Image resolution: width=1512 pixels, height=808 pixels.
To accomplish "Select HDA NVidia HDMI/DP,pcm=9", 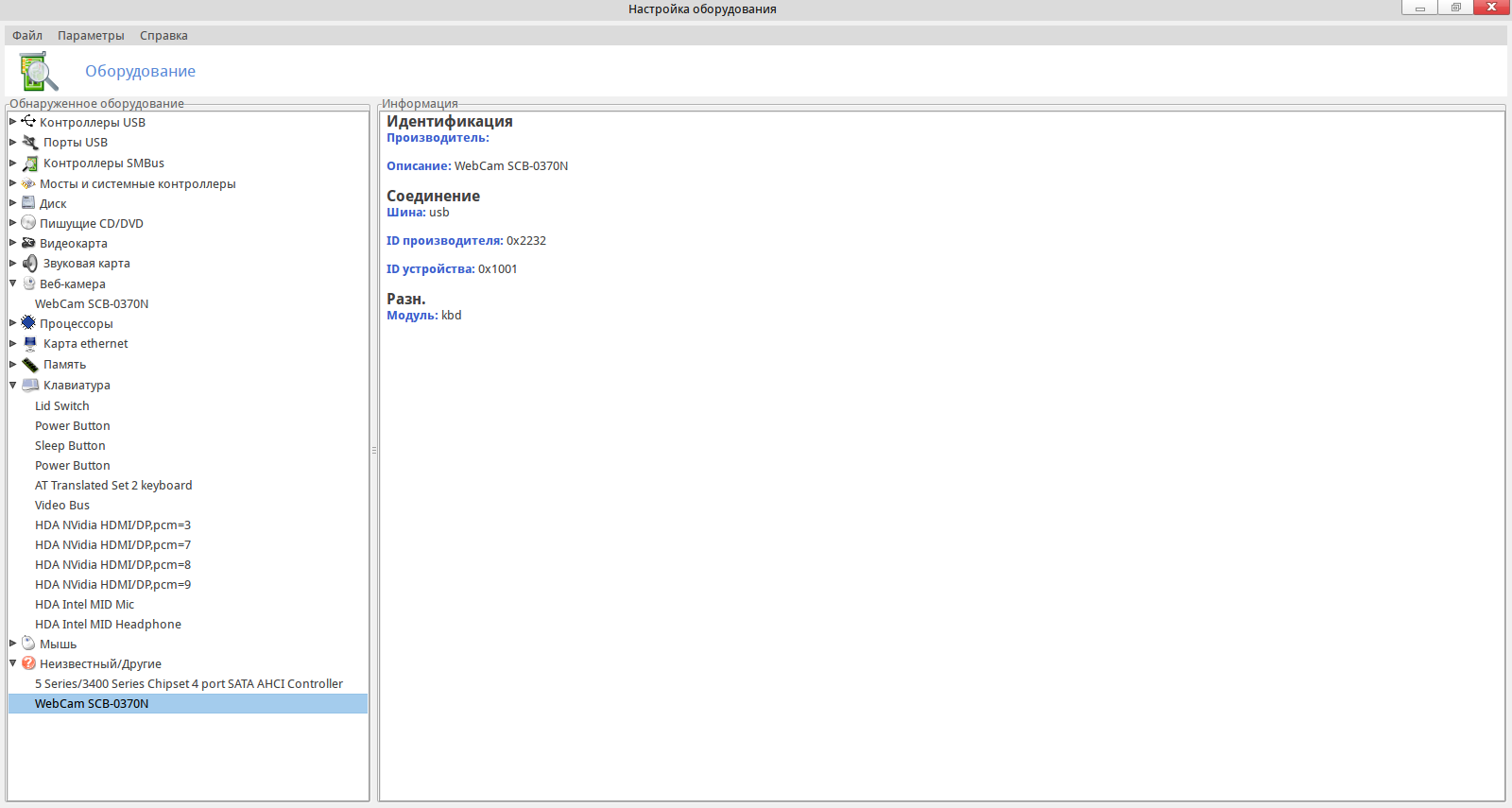I will pos(113,584).
